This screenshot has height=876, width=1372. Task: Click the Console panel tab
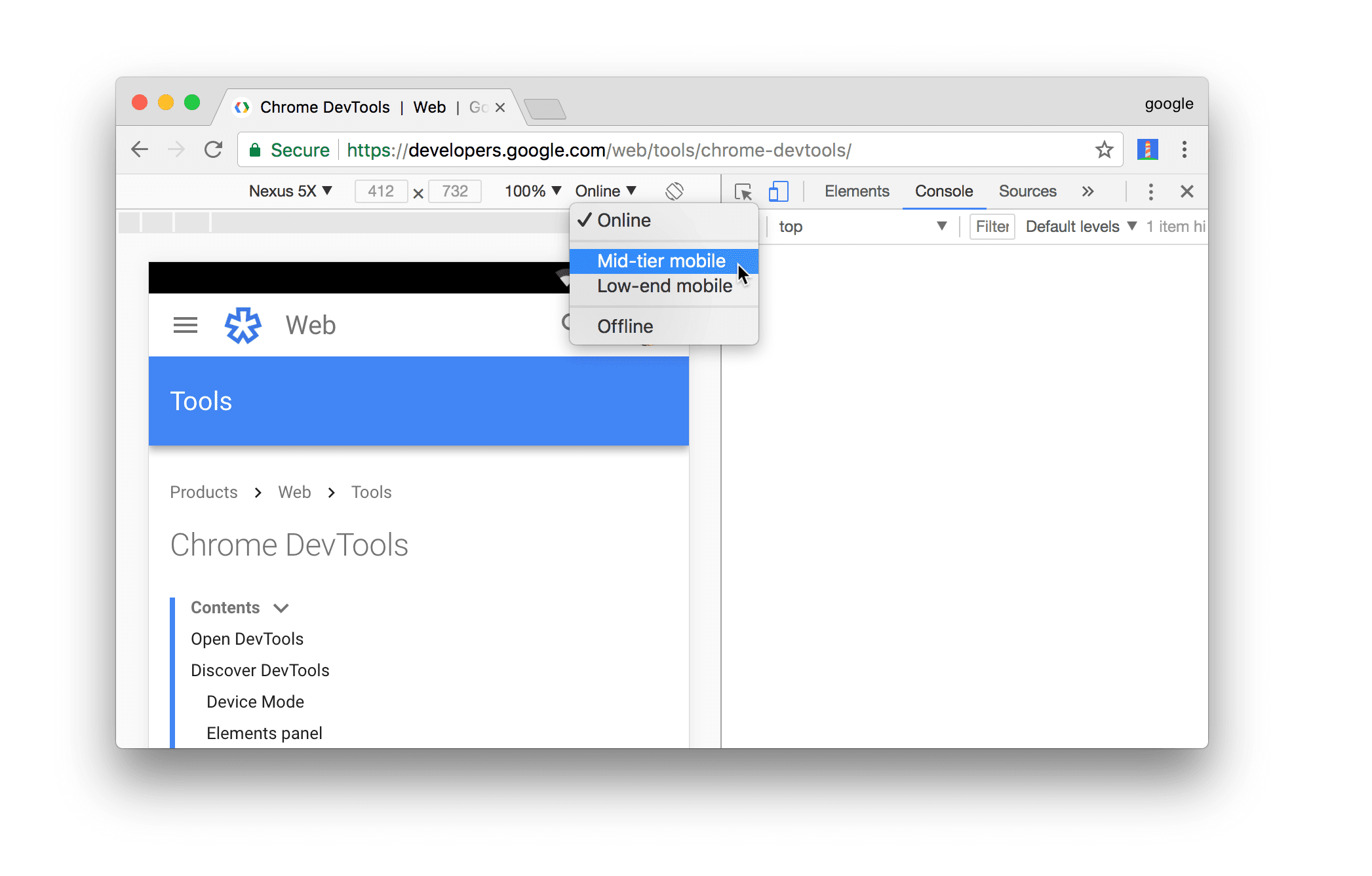(944, 190)
